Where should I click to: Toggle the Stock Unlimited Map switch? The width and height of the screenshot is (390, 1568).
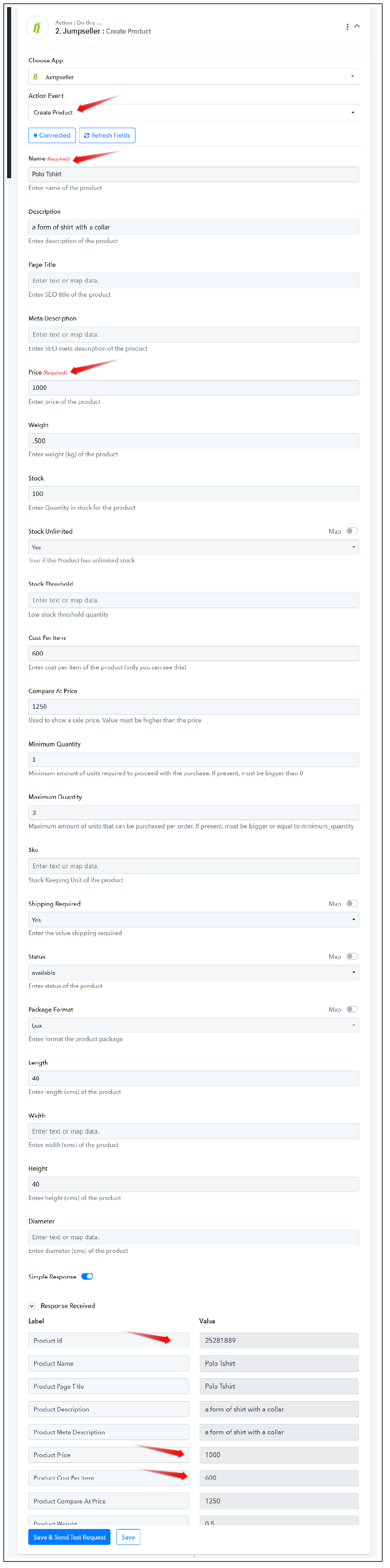352,531
